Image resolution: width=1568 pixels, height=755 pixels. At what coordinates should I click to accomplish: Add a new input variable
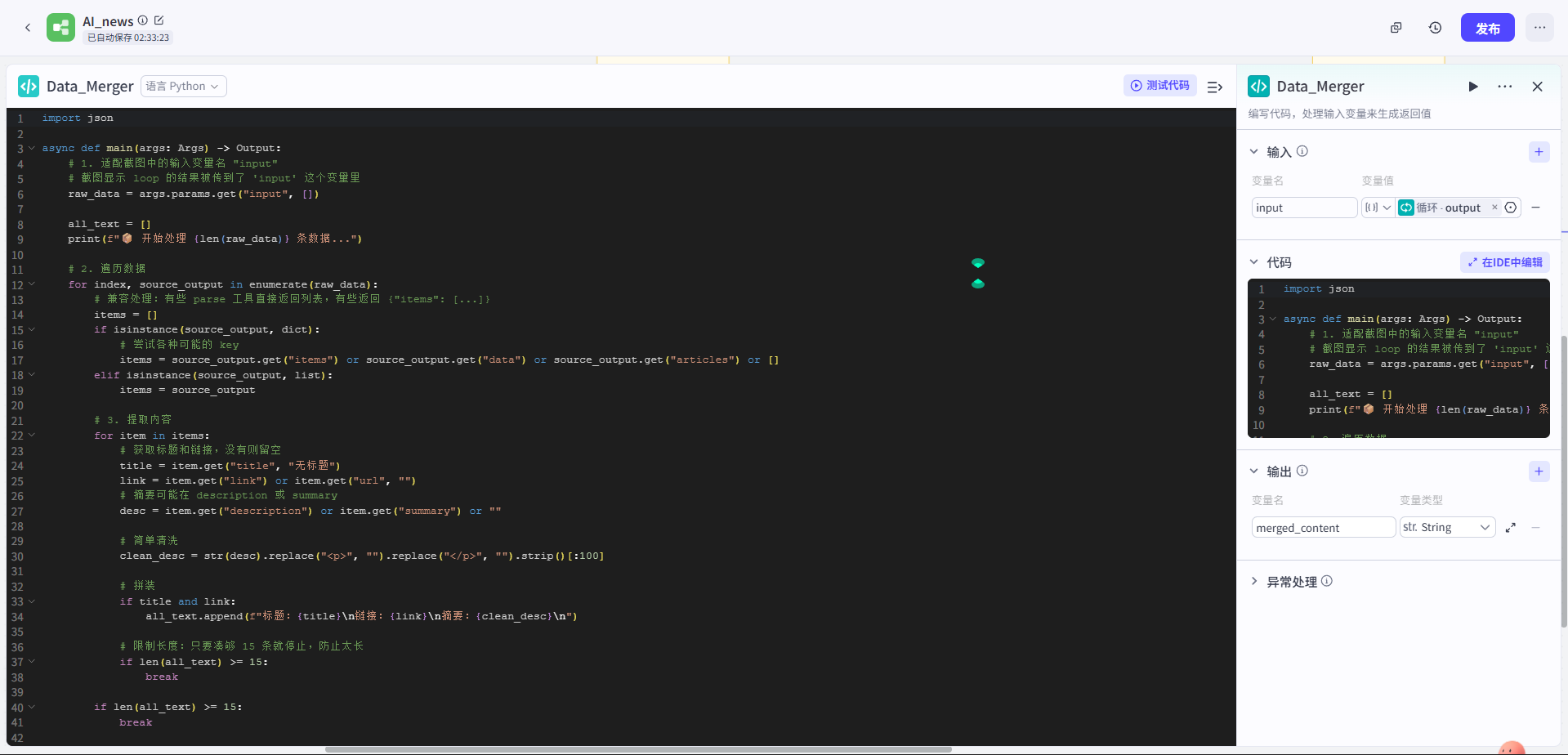pyautogui.click(x=1539, y=152)
